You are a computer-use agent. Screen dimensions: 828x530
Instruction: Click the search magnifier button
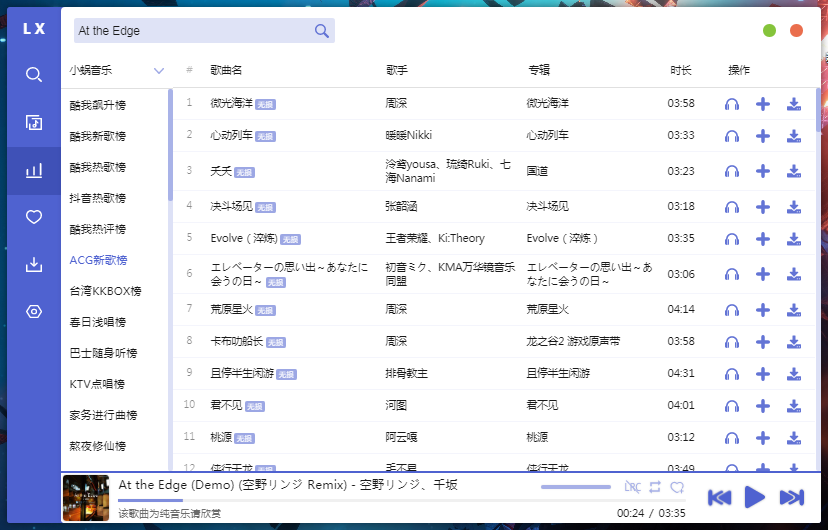[x=322, y=31]
